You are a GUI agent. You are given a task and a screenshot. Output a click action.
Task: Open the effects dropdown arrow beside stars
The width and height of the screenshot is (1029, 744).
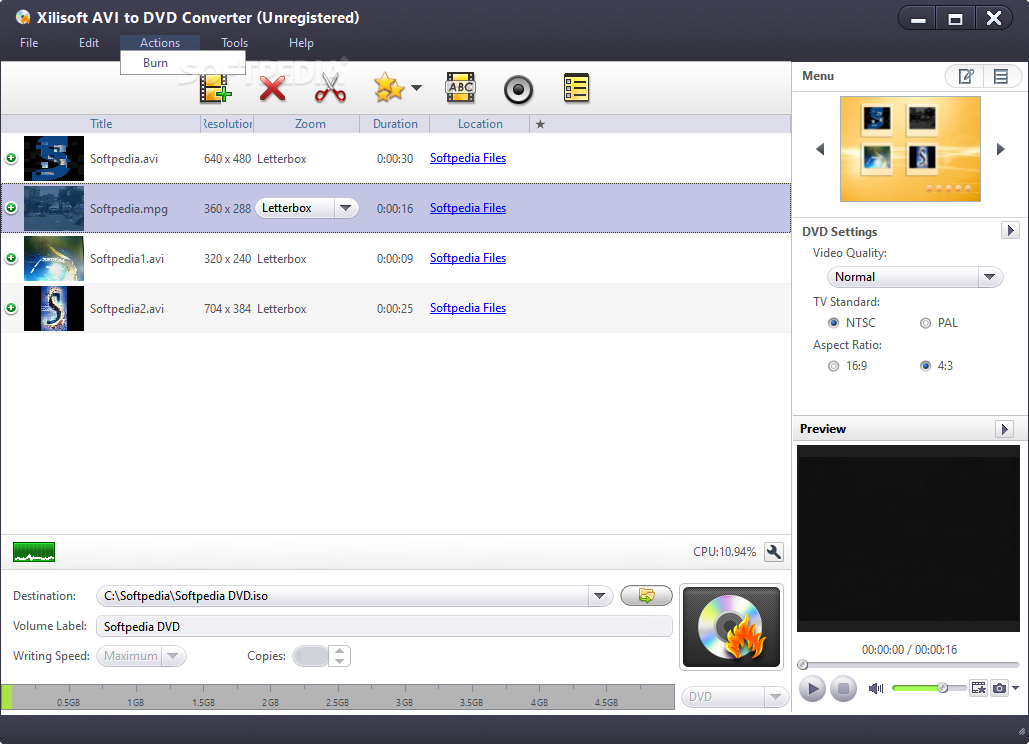coord(416,87)
